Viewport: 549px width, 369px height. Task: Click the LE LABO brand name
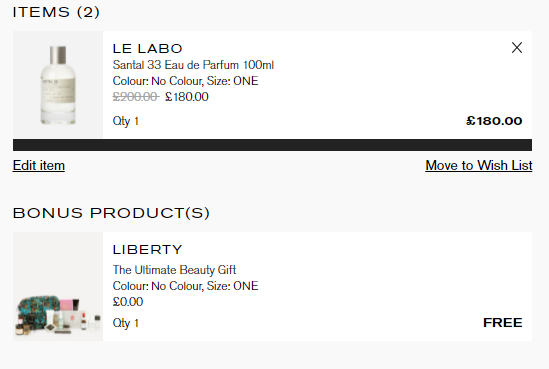(x=147, y=49)
